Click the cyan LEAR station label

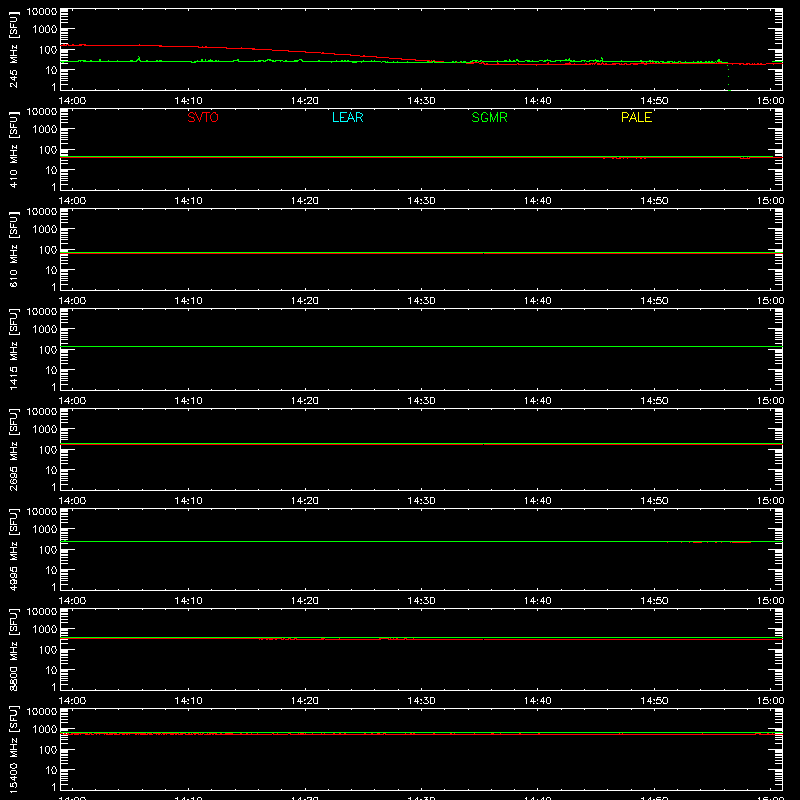[x=347, y=117]
